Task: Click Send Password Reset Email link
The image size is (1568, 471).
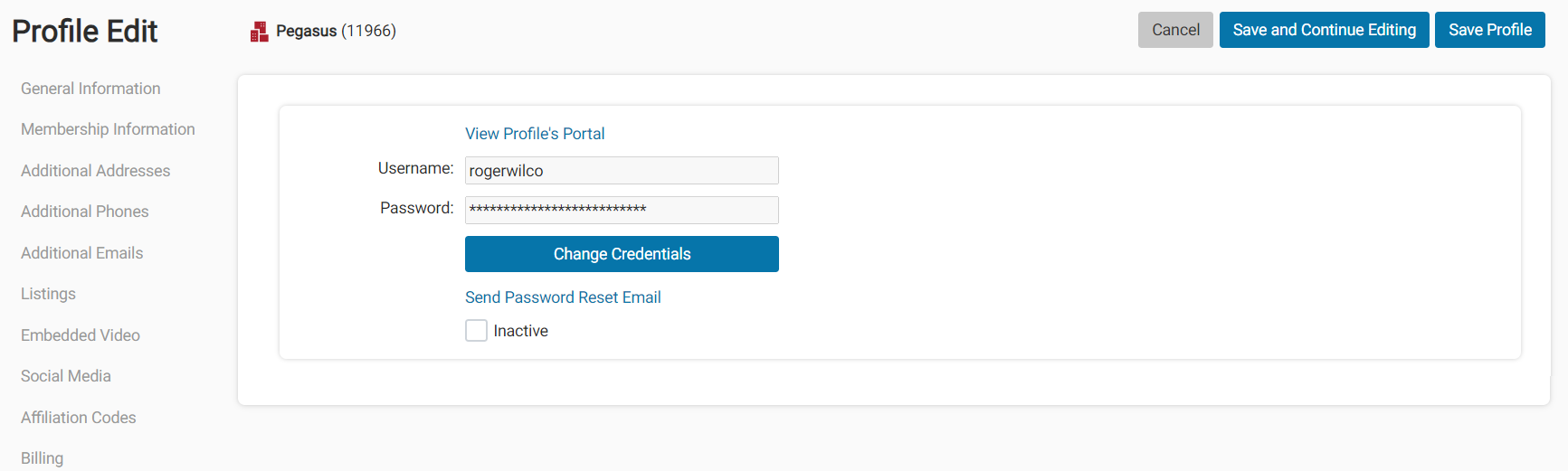Action: pyautogui.click(x=563, y=297)
